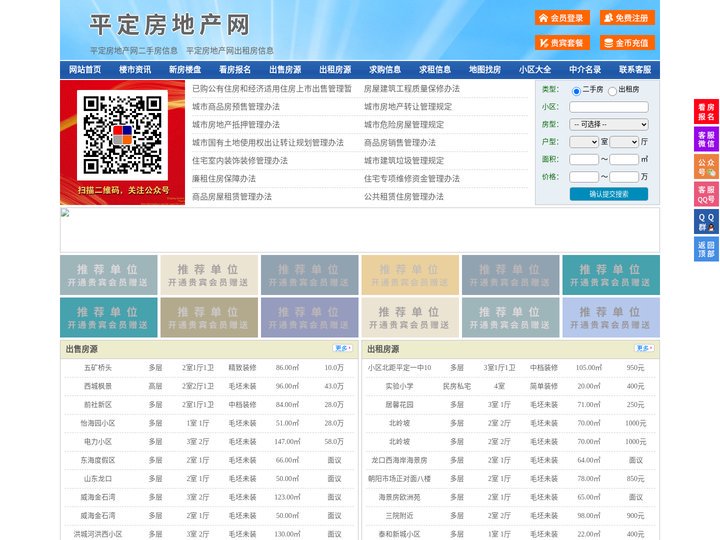Open the 电力小区 sale listing
720x540 pixels.
pyautogui.click(x=98, y=442)
